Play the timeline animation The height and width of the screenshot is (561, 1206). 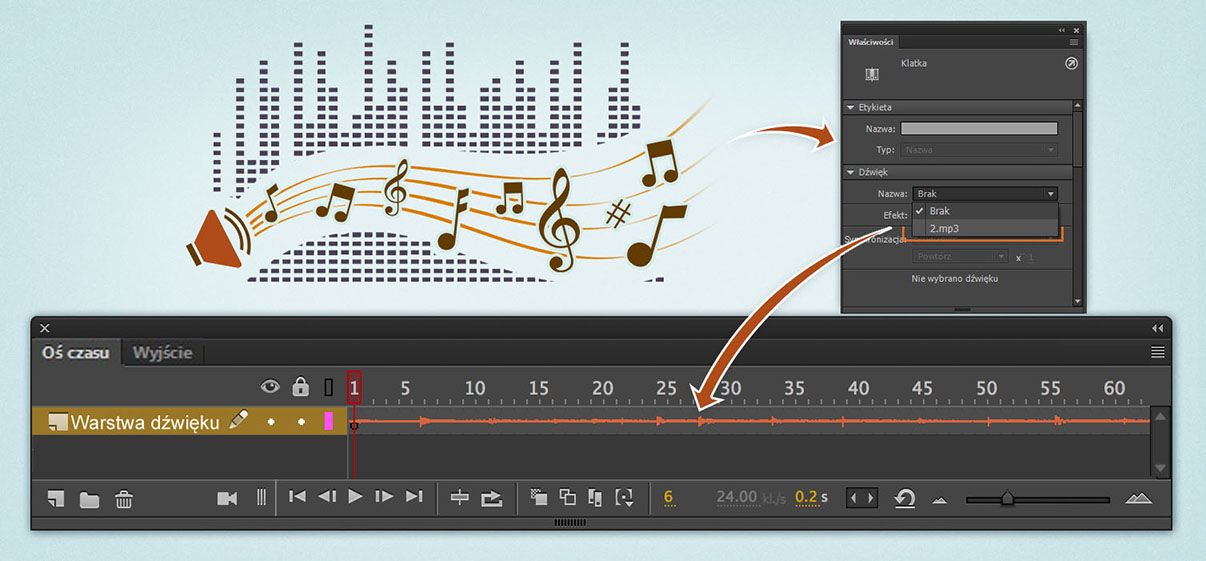pyautogui.click(x=355, y=496)
